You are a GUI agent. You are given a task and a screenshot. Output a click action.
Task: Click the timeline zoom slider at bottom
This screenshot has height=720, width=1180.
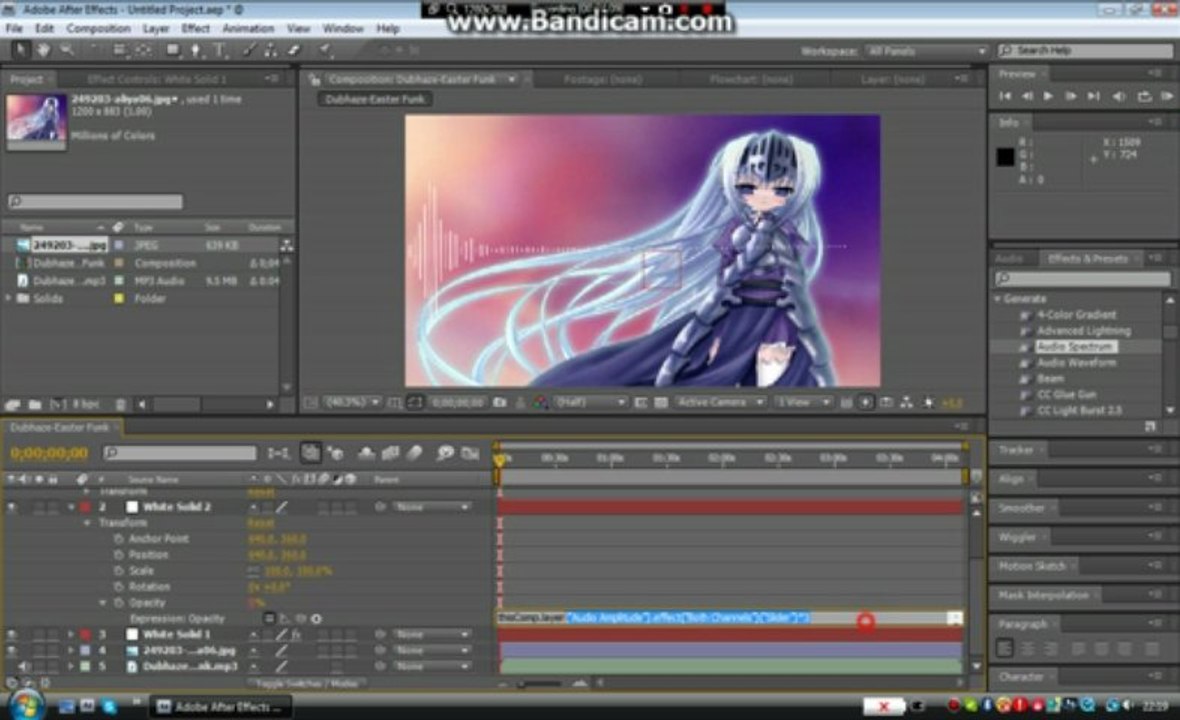pyautogui.click(x=540, y=683)
